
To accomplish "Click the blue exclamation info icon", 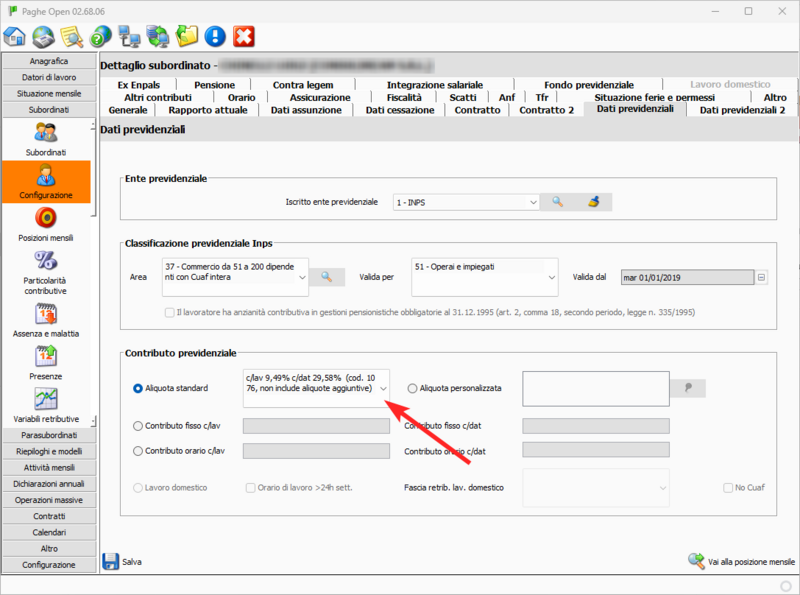I will pos(214,37).
